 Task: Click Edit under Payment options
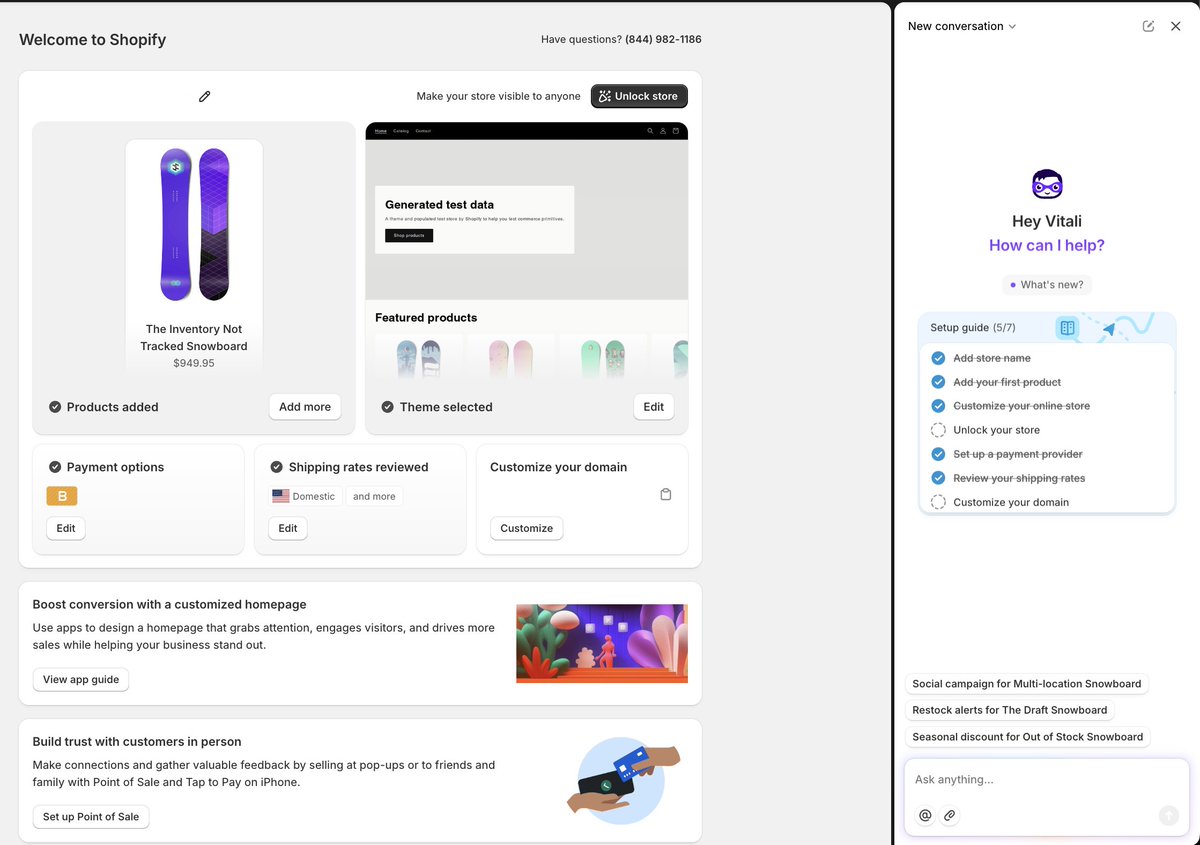pos(66,528)
